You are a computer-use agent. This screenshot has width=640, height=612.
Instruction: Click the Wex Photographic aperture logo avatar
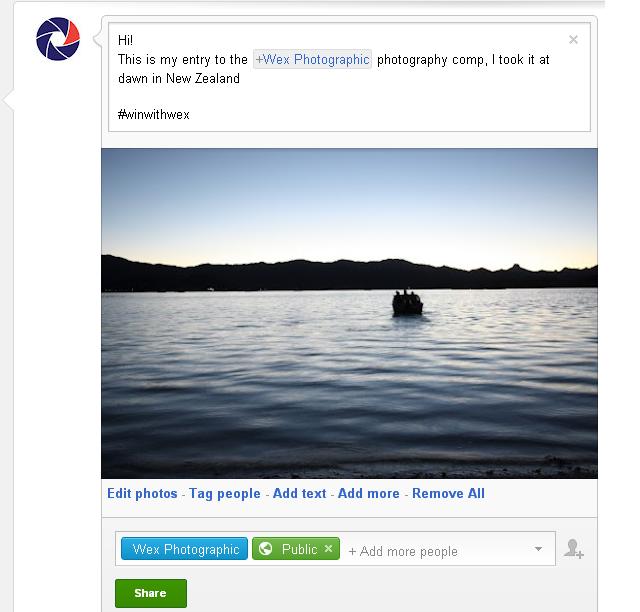tap(58, 39)
